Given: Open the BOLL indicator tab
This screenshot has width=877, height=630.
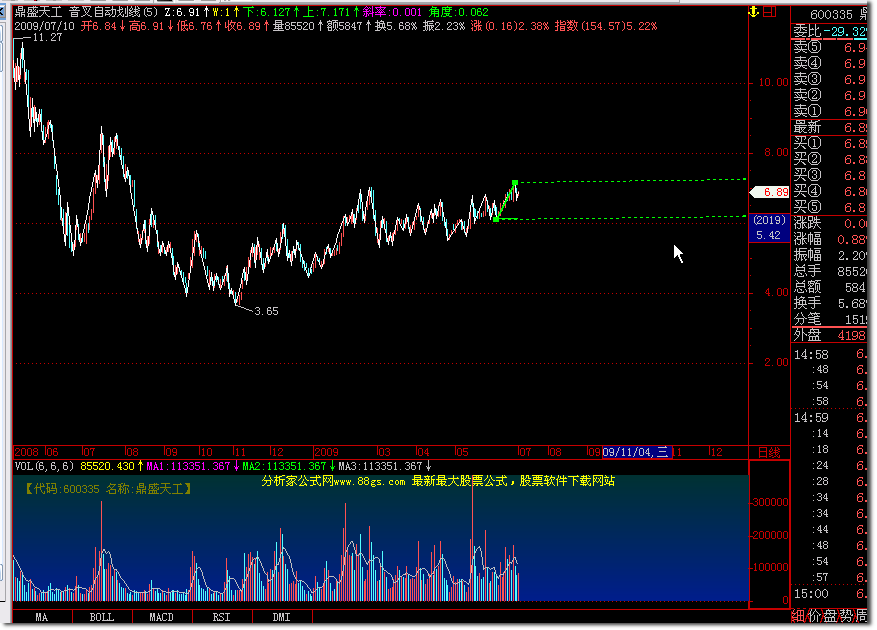Looking at the screenshot, I should (102, 617).
